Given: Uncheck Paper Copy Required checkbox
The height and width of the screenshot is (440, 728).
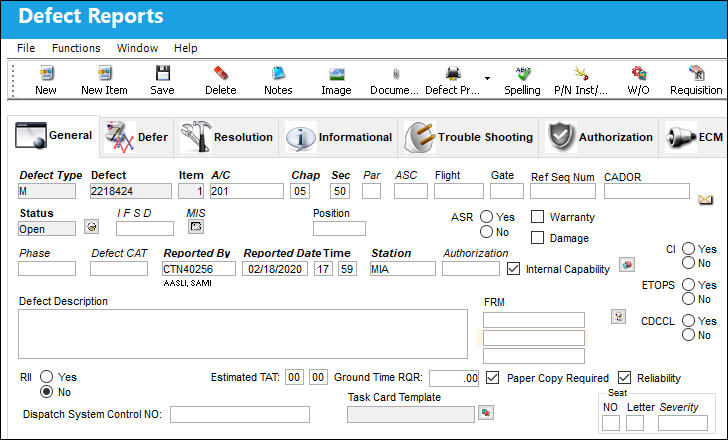Looking at the screenshot, I should pyautogui.click(x=493, y=378).
